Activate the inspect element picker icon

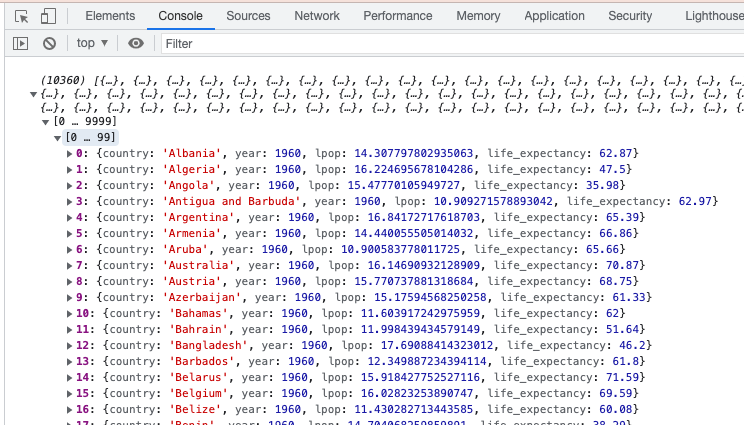click(22, 17)
